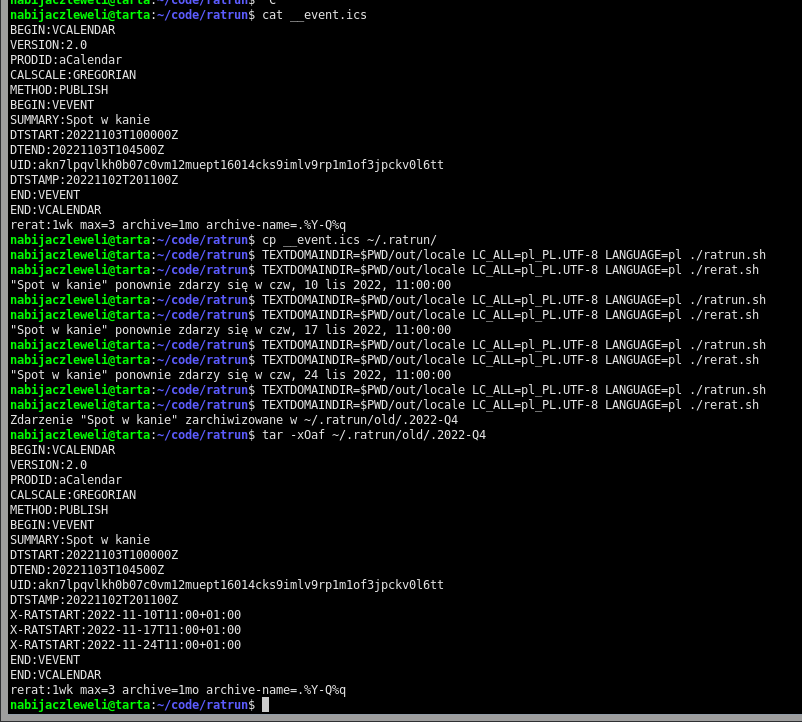This screenshot has width=802, height=722.
Task: Select the output line mentioning 17 lis 2022
Action: point(230,330)
